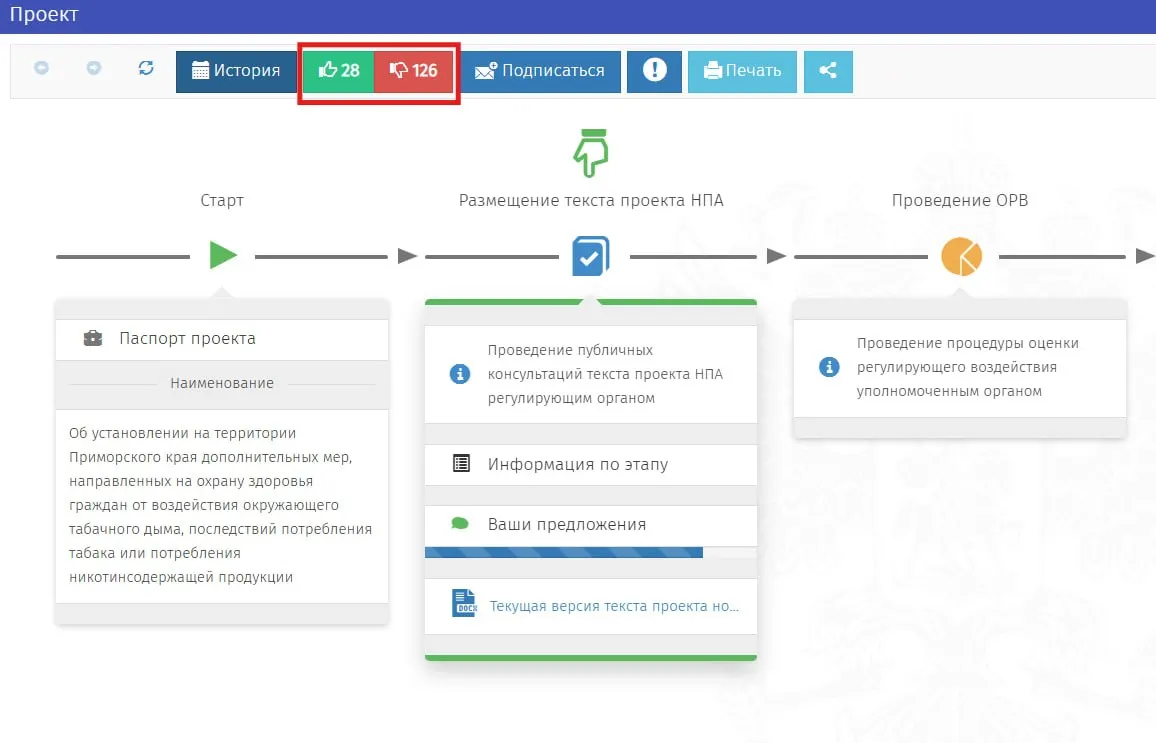Click info icon in Проведение ОРВ card
Viewport: 1156px width, 743px height.
(829, 366)
